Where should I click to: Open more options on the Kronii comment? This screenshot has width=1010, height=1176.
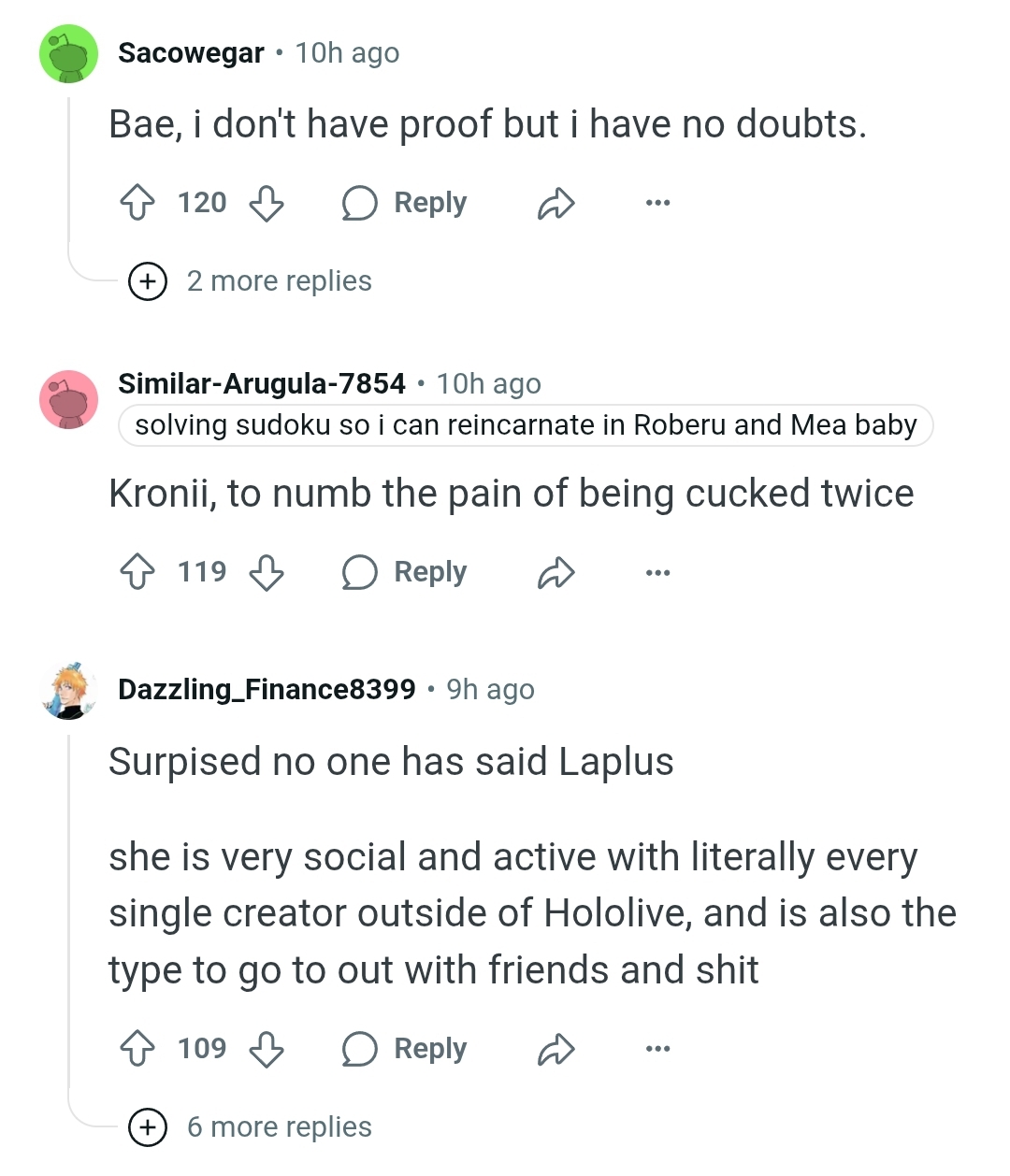(x=657, y=572)
